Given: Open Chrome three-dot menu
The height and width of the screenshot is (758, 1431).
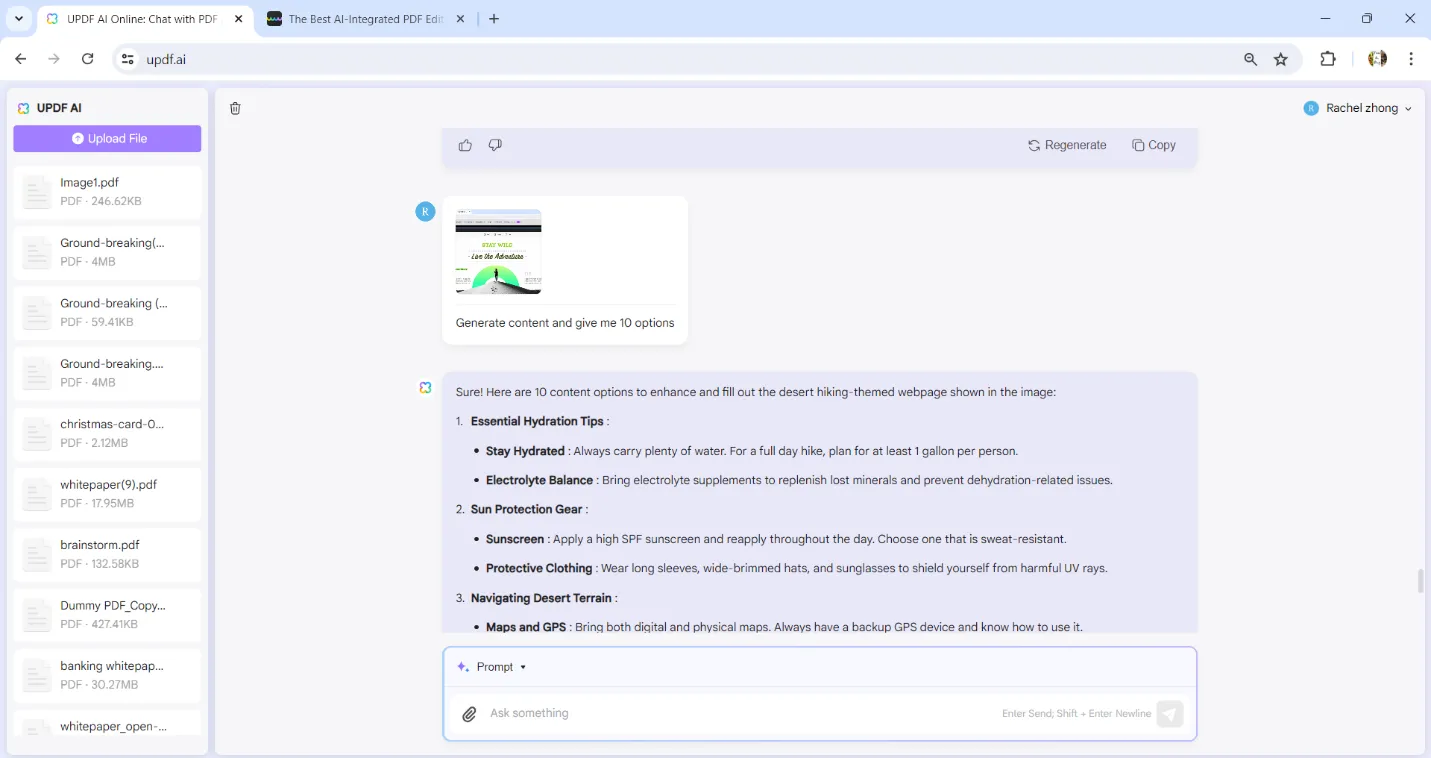Looking at the screenshot, I should pos(1411,59).
